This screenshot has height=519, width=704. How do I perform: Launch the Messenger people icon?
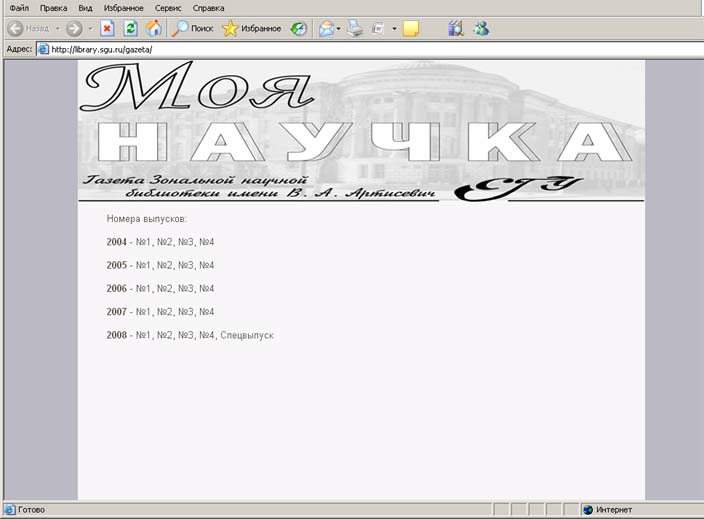pyautogui.click(x=480, y=29)
